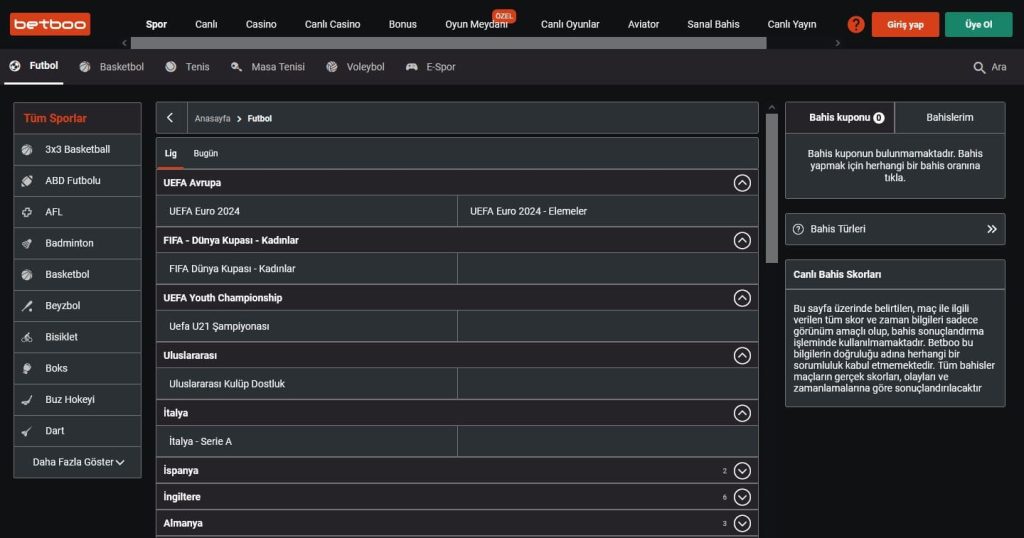
Task: Open the Canlı Yayın menu item
Action: tap(792, 24)
